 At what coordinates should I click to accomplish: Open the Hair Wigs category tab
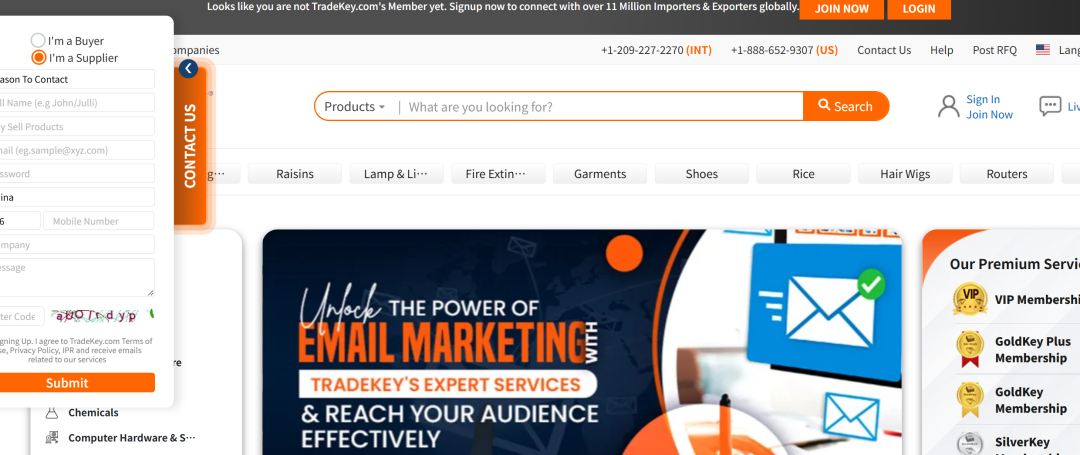[905, 174]
